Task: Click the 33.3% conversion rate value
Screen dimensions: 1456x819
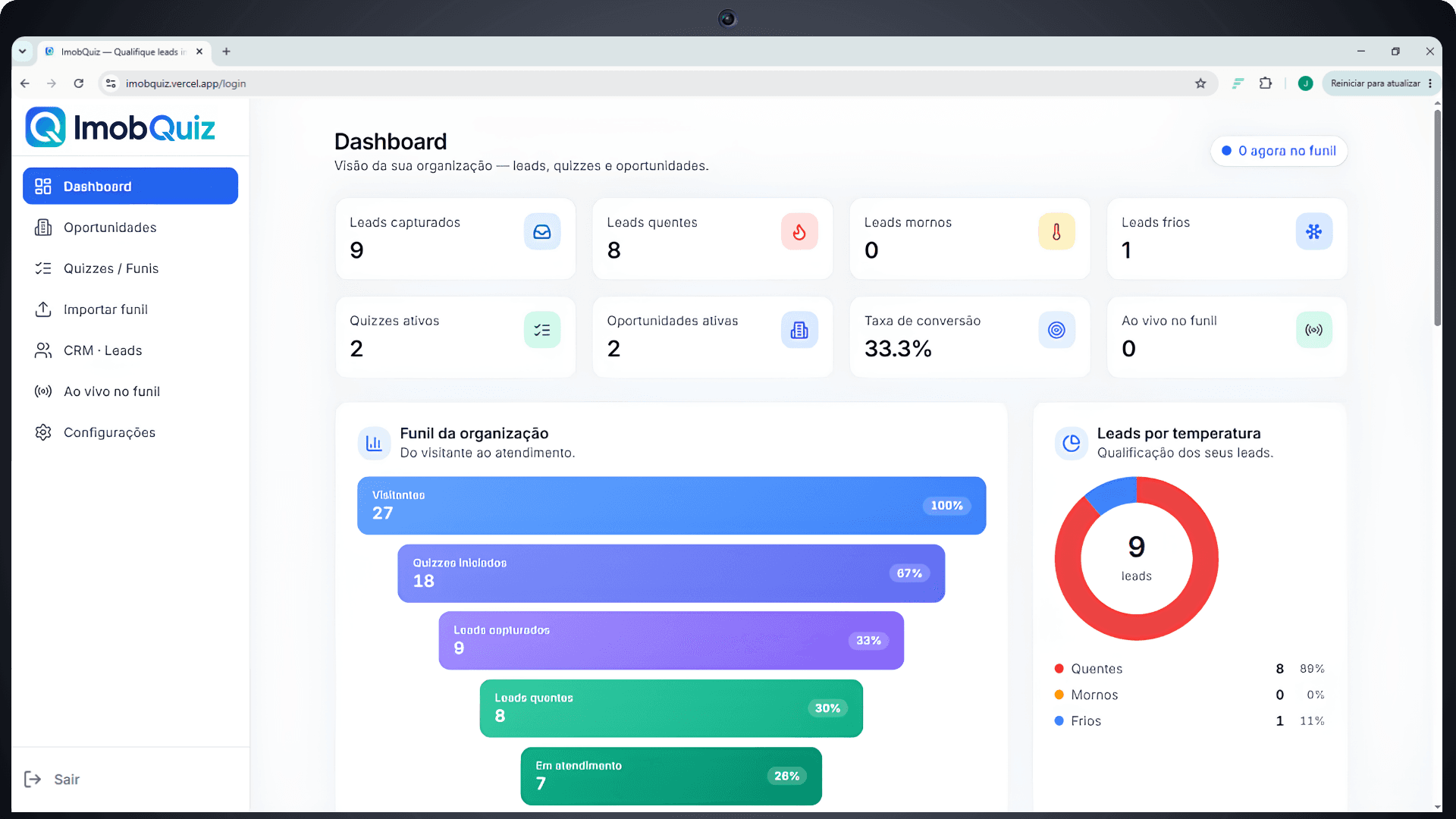Action: coord(898,349)
